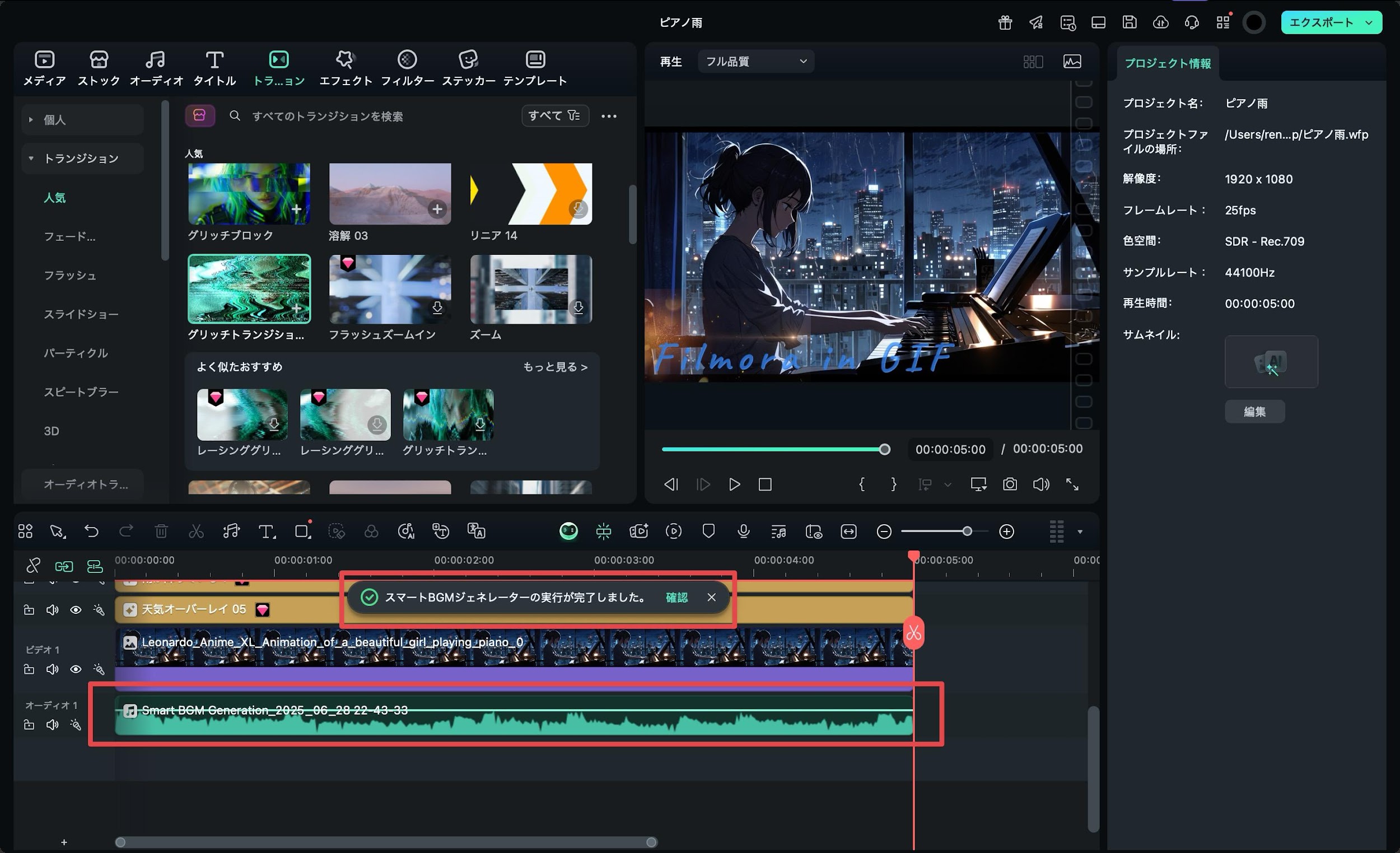Image resolution: width=1400 pixels, height=853 pixels.
Task: Open the メディア media tab
Action: pyautogui.click(x=44, y=68)
